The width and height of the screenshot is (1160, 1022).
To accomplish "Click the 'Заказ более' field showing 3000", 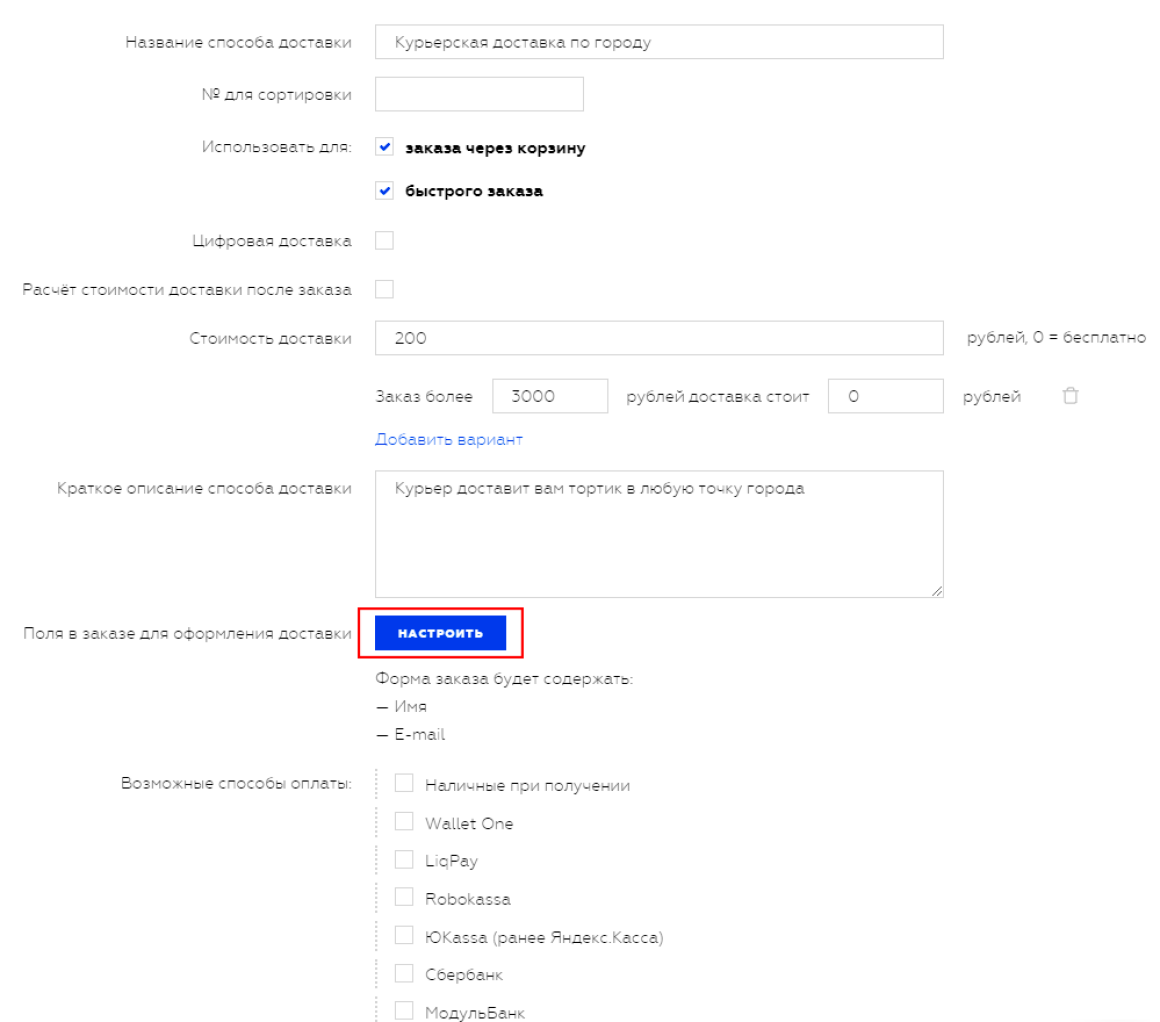I will (x=550, y=396).
